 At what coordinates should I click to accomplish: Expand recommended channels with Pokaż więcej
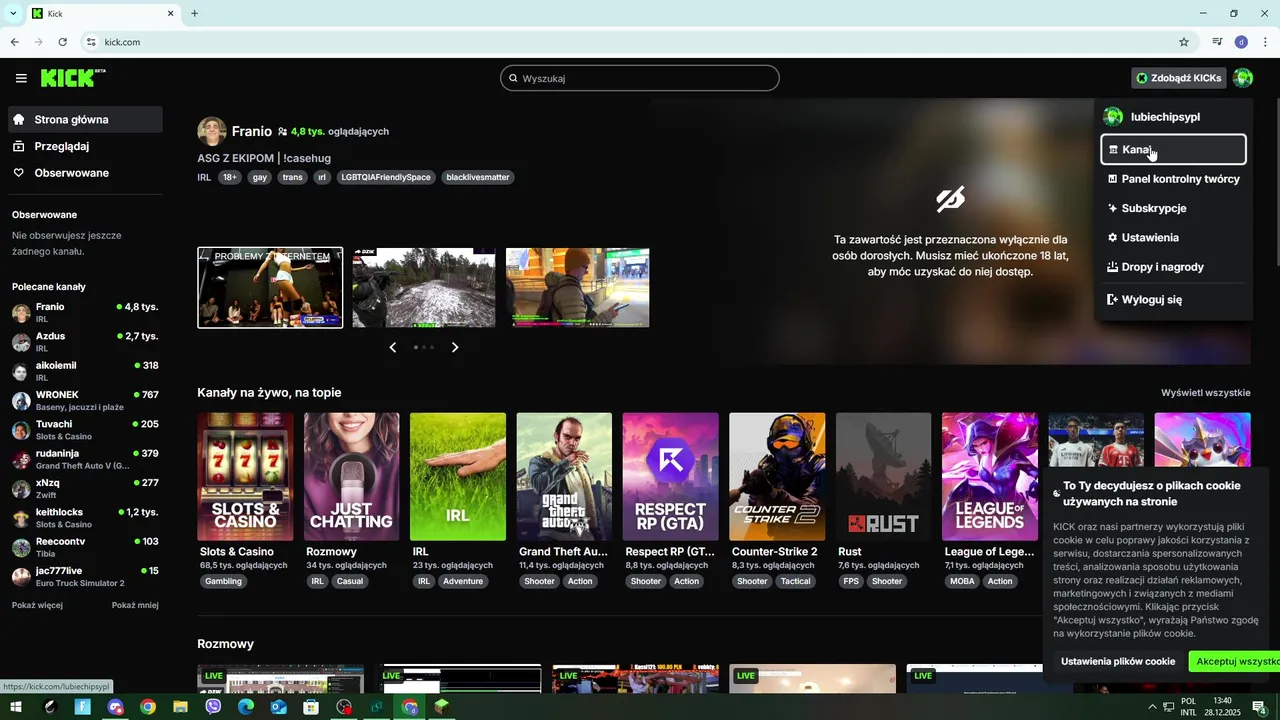(x=37, y=605)
